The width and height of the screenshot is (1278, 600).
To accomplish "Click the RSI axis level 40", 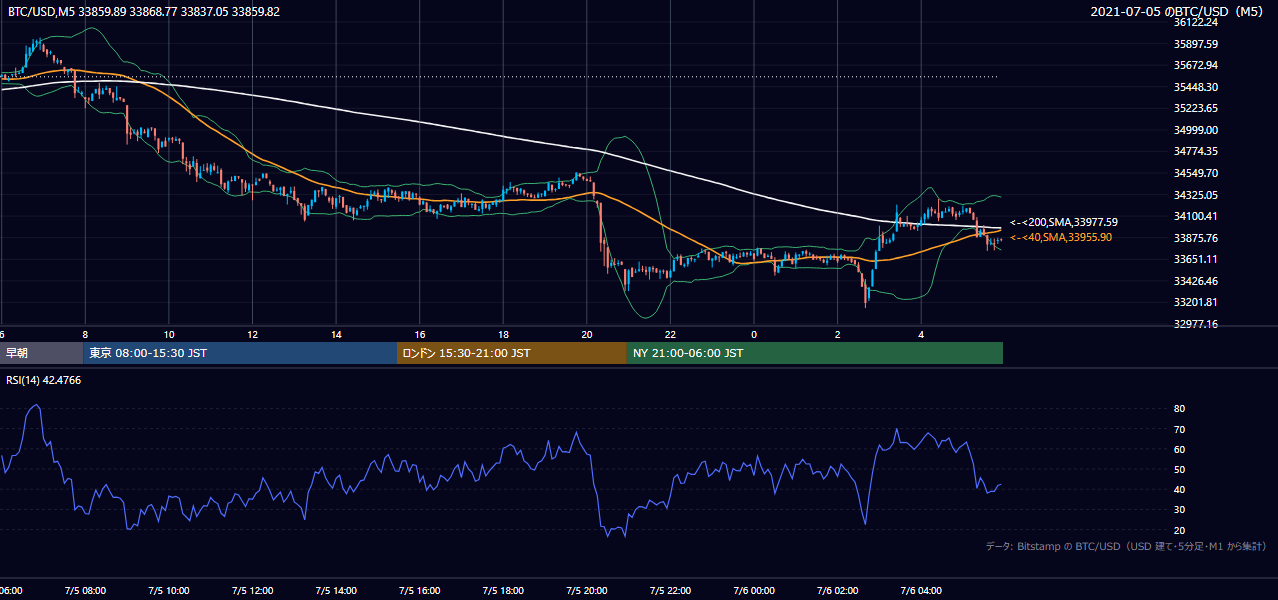I will (1179, 489).
